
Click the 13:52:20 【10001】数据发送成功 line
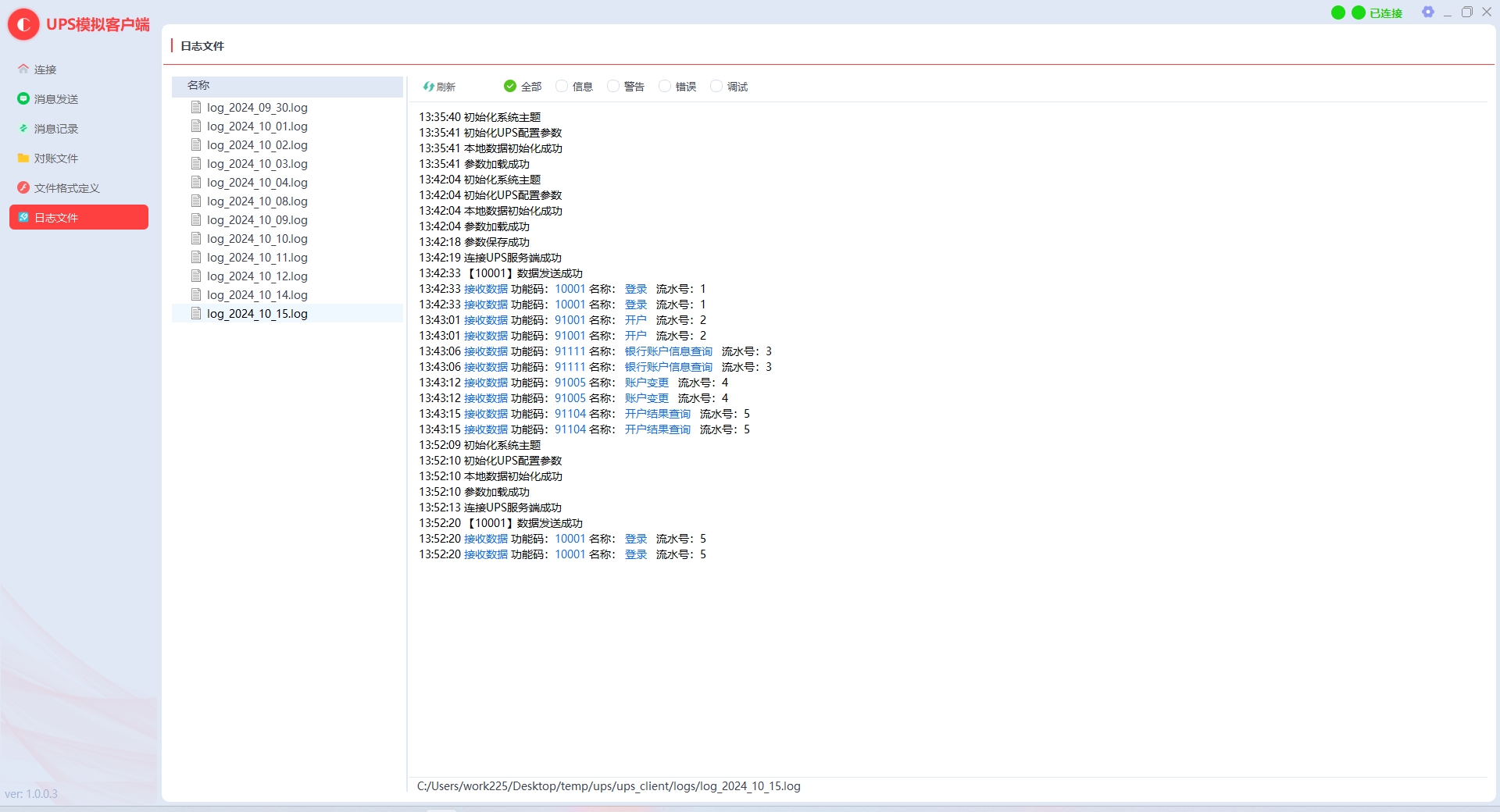pyautogui.click(x=501, y=523)
